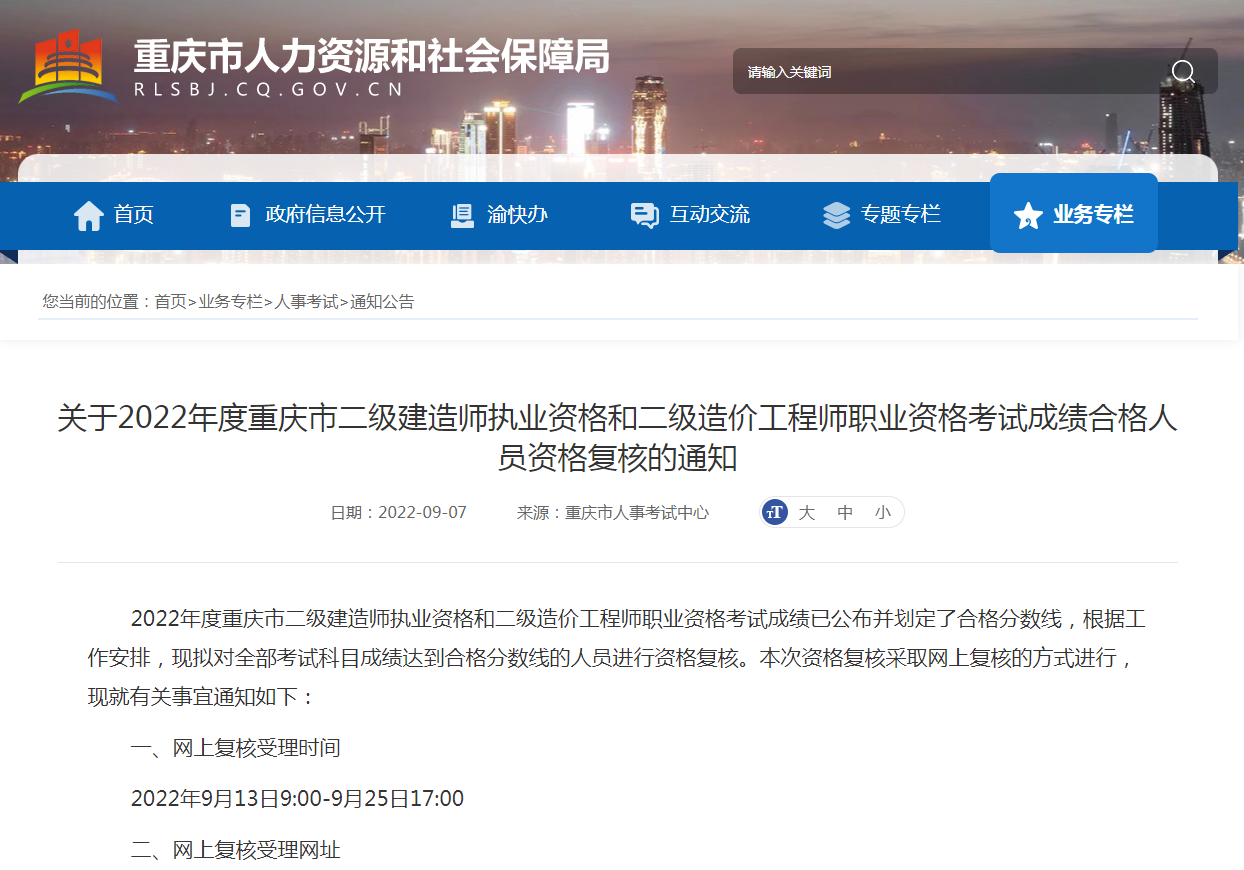The height and width of the screenshot is (870, 1244).
Task: Click the search magnifier icon
Action: click(x=1183, y=71)
